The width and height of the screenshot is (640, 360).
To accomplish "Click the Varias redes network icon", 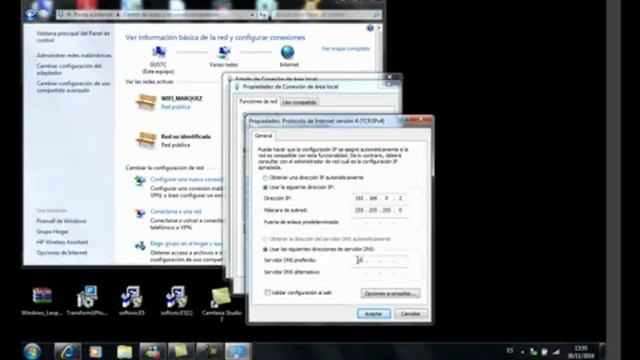I will click(224, 53).
